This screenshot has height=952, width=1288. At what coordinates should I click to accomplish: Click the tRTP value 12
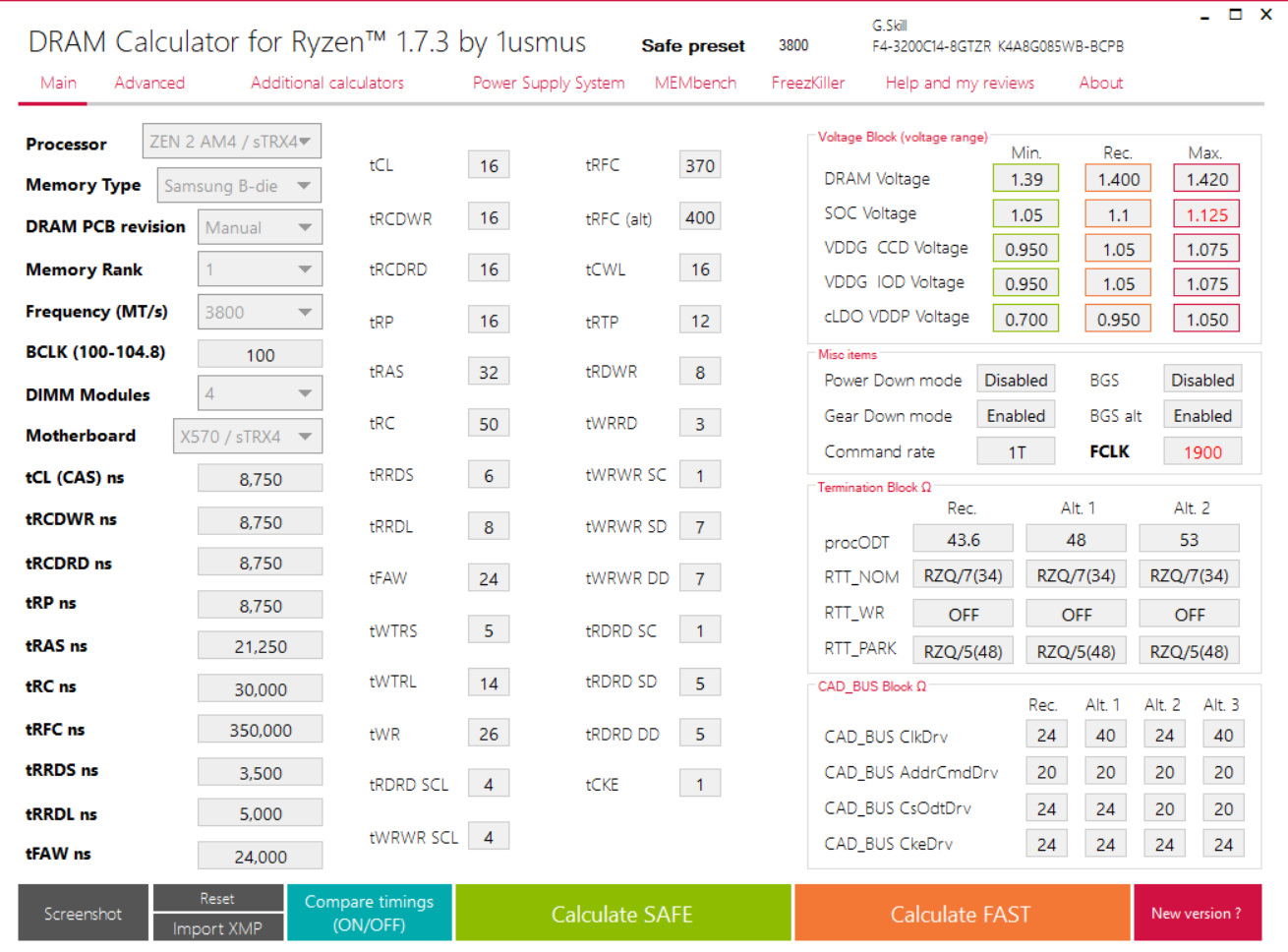(x=700, y=321)
